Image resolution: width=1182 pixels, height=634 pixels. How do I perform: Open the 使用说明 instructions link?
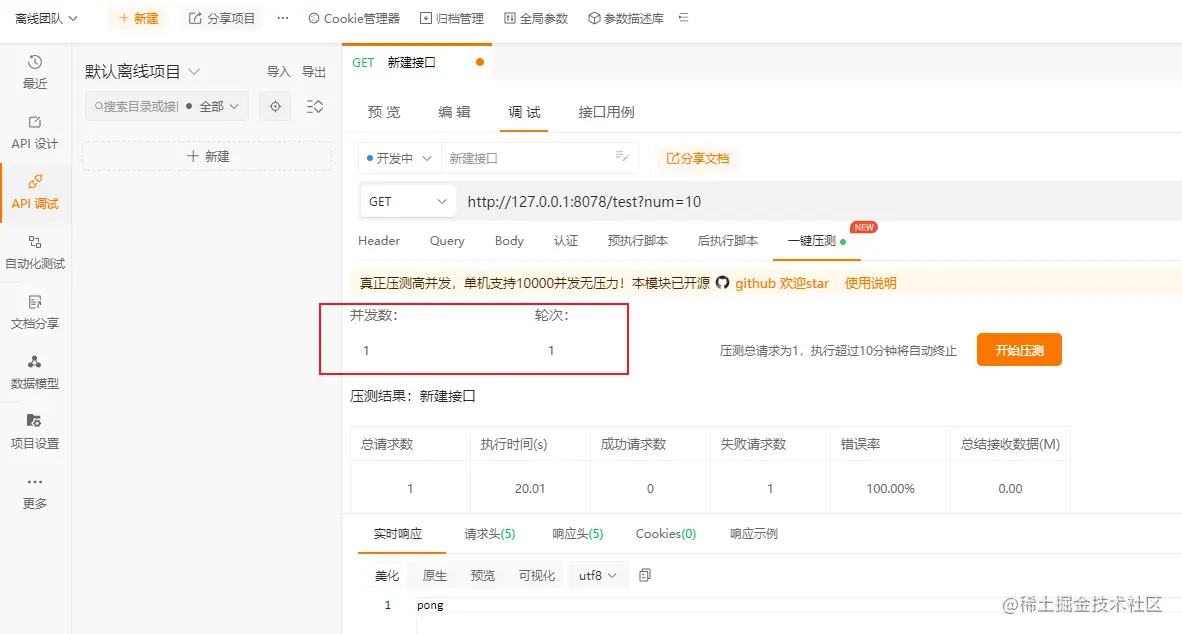[x=871, y=283]
